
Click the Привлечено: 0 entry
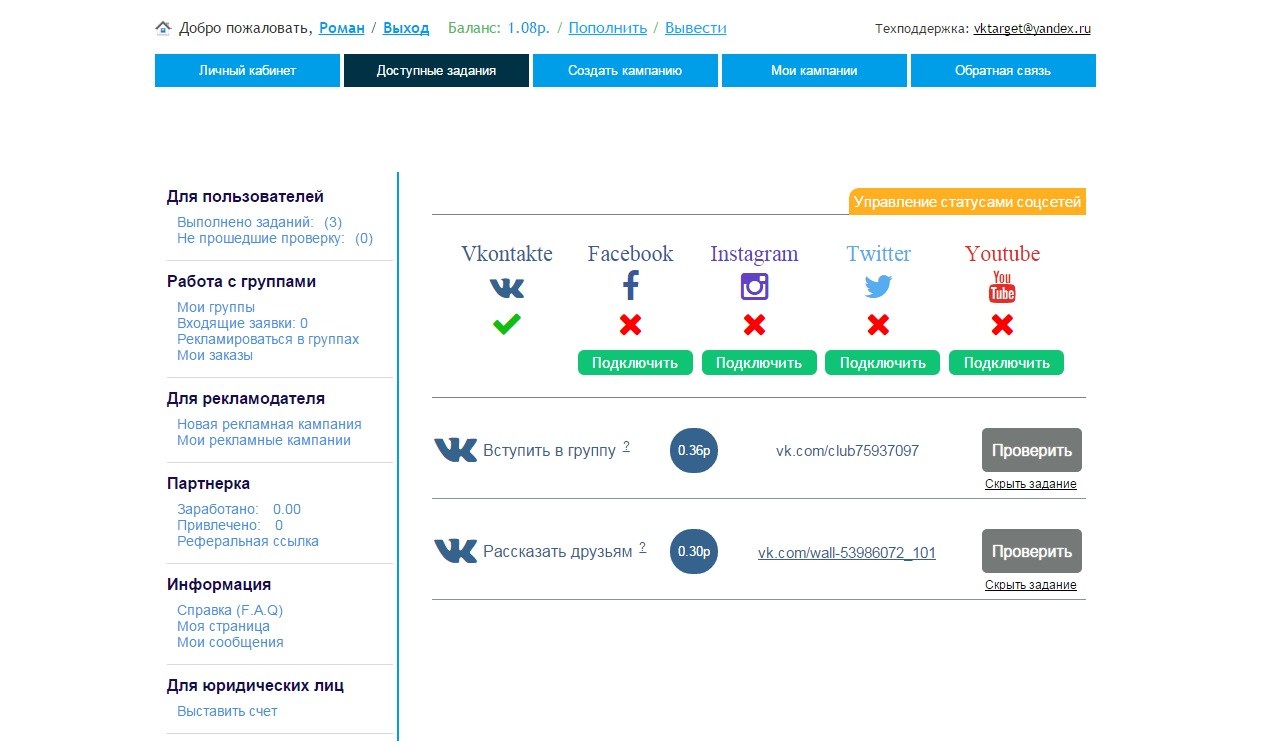(x=230, y=525)
